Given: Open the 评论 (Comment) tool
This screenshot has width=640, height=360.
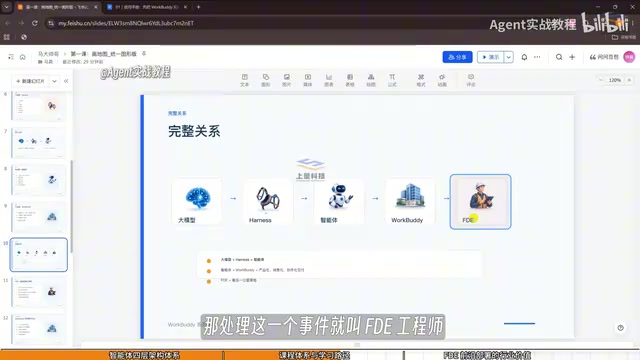Looking at the screenshot, I should pyautogui.click(x=471, y=80).
